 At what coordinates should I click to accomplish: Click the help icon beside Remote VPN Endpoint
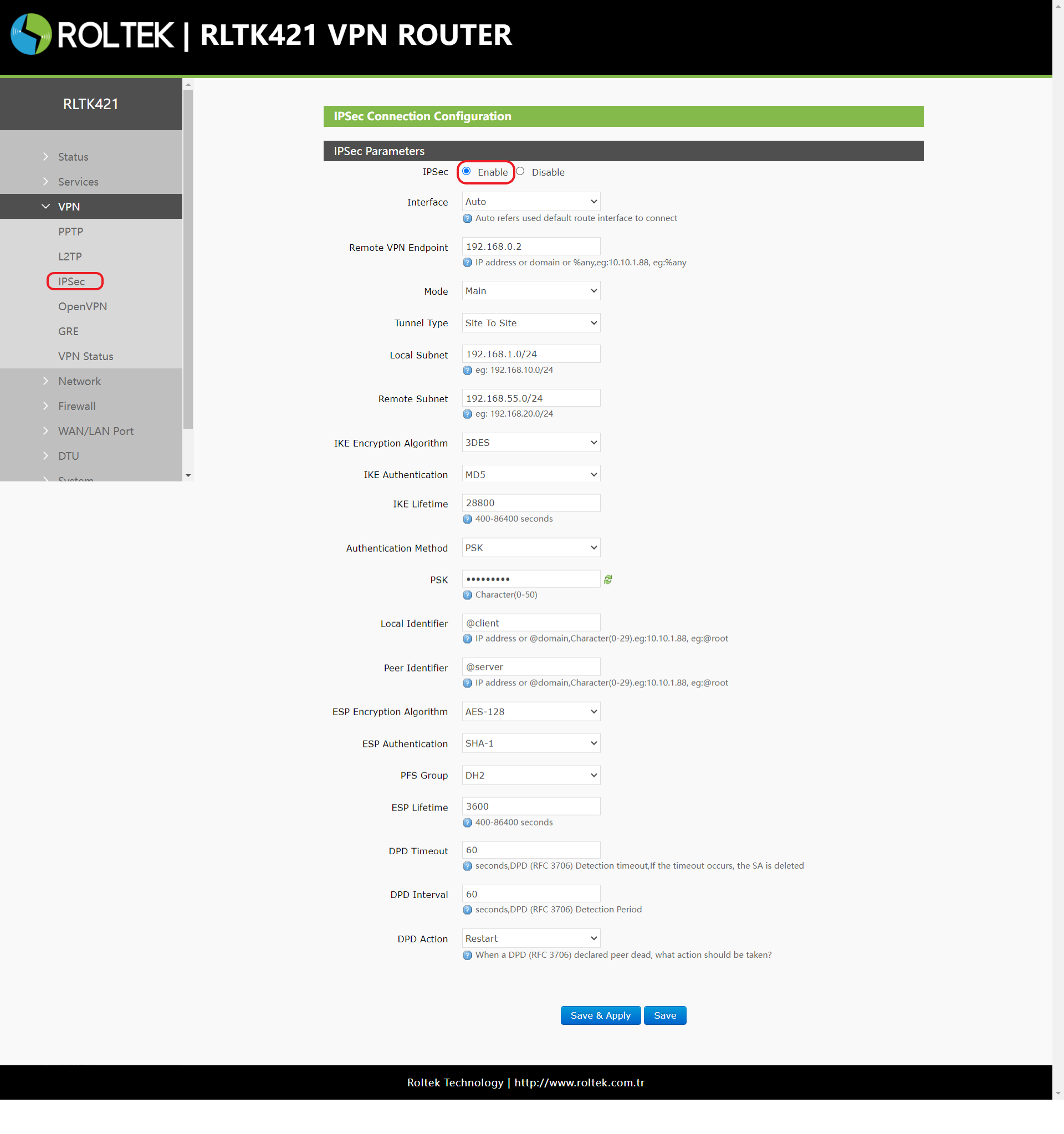[x=467, y=263]
